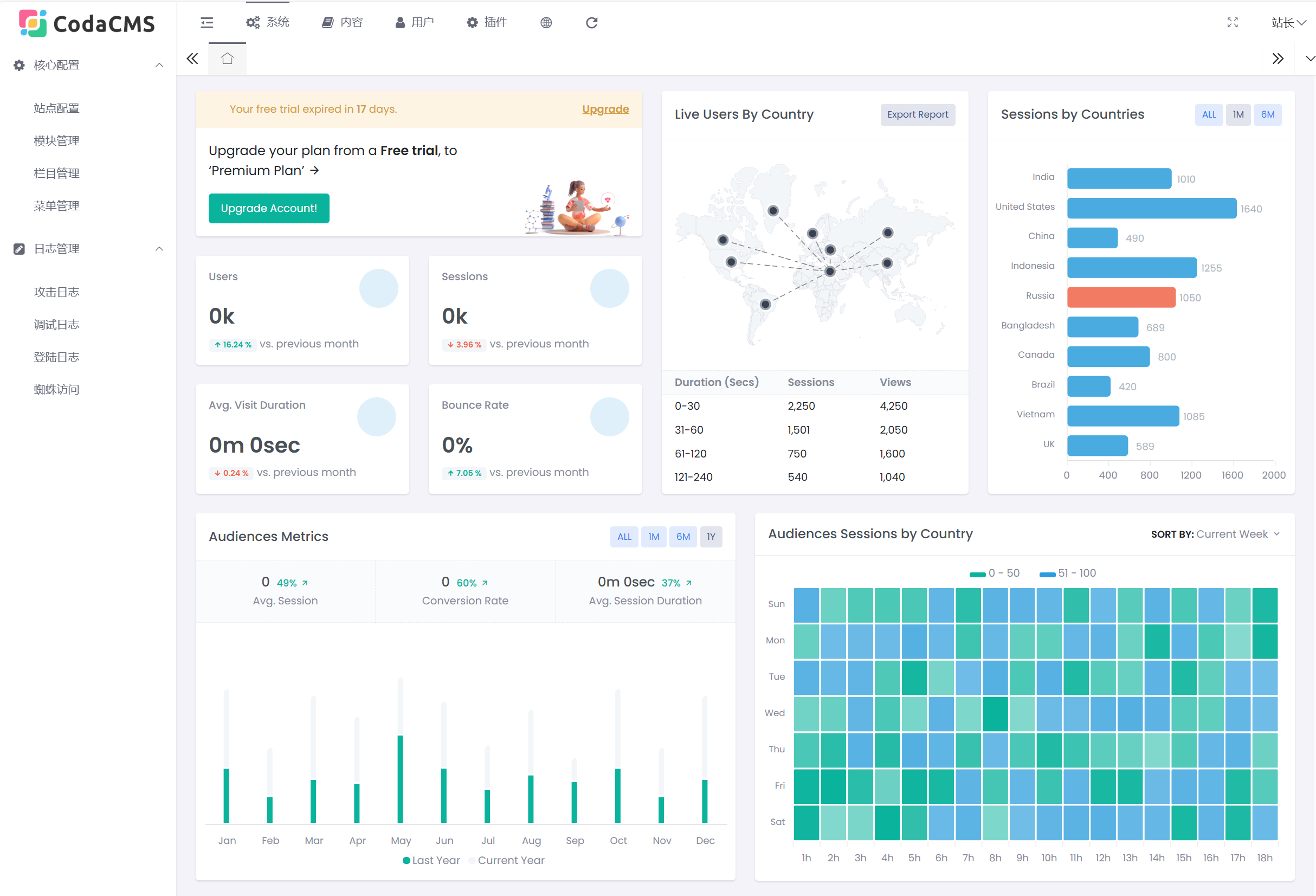The width and height of the screenshot is (1316, 896).
Task: Click the 60% Conversion Rate trend indicator
Action: [x=472, y=583]
